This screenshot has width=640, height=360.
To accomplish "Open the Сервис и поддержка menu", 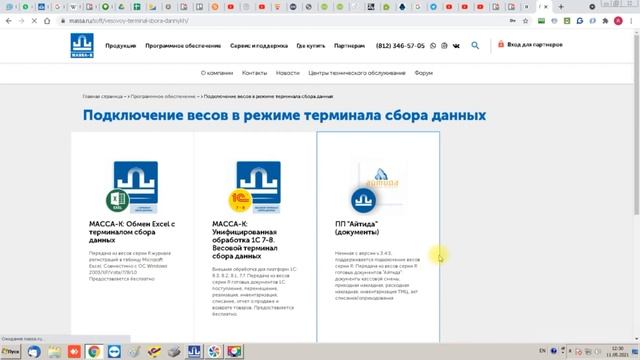I will tap(259, 46).
